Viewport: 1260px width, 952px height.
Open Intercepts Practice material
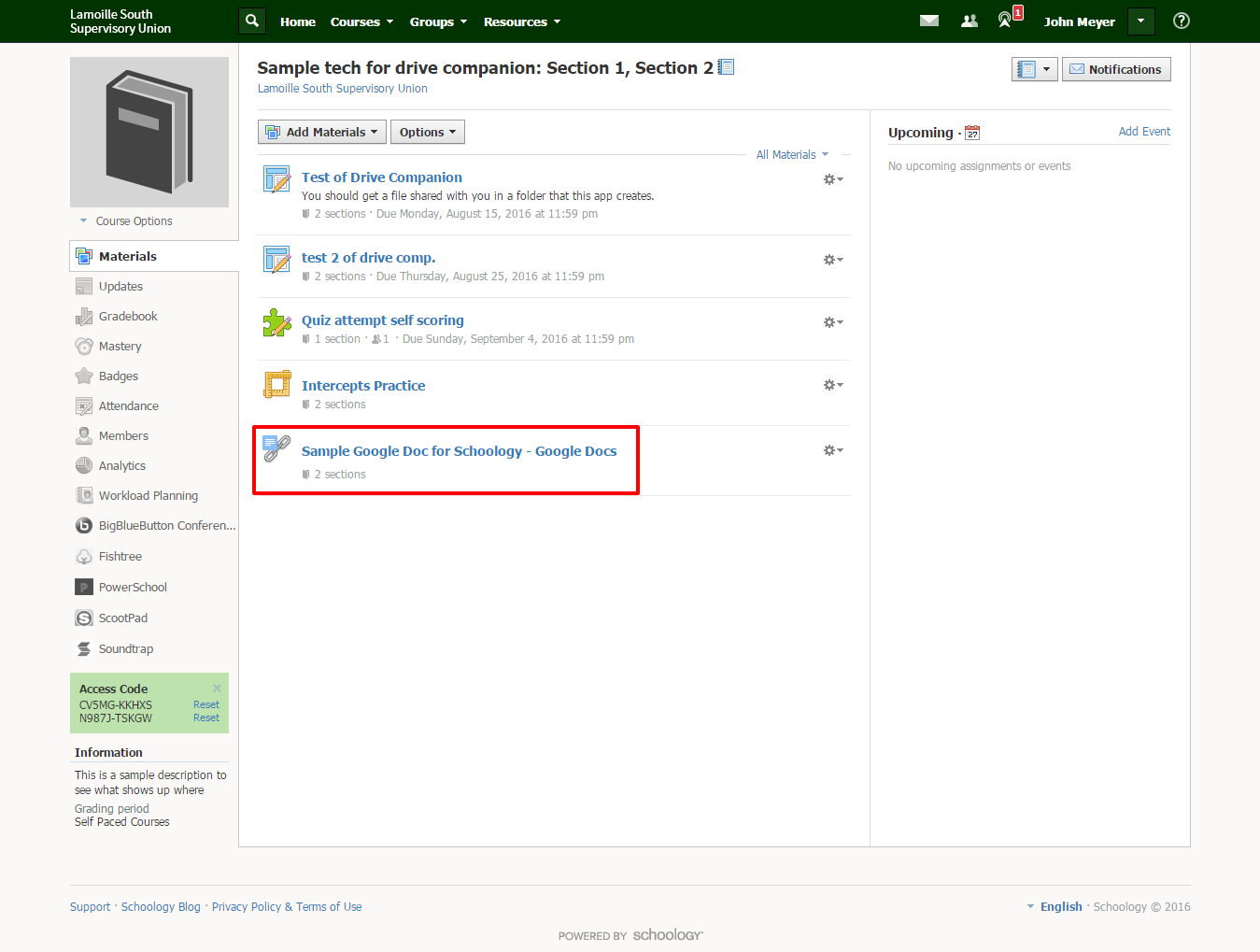tap(363, 386)
